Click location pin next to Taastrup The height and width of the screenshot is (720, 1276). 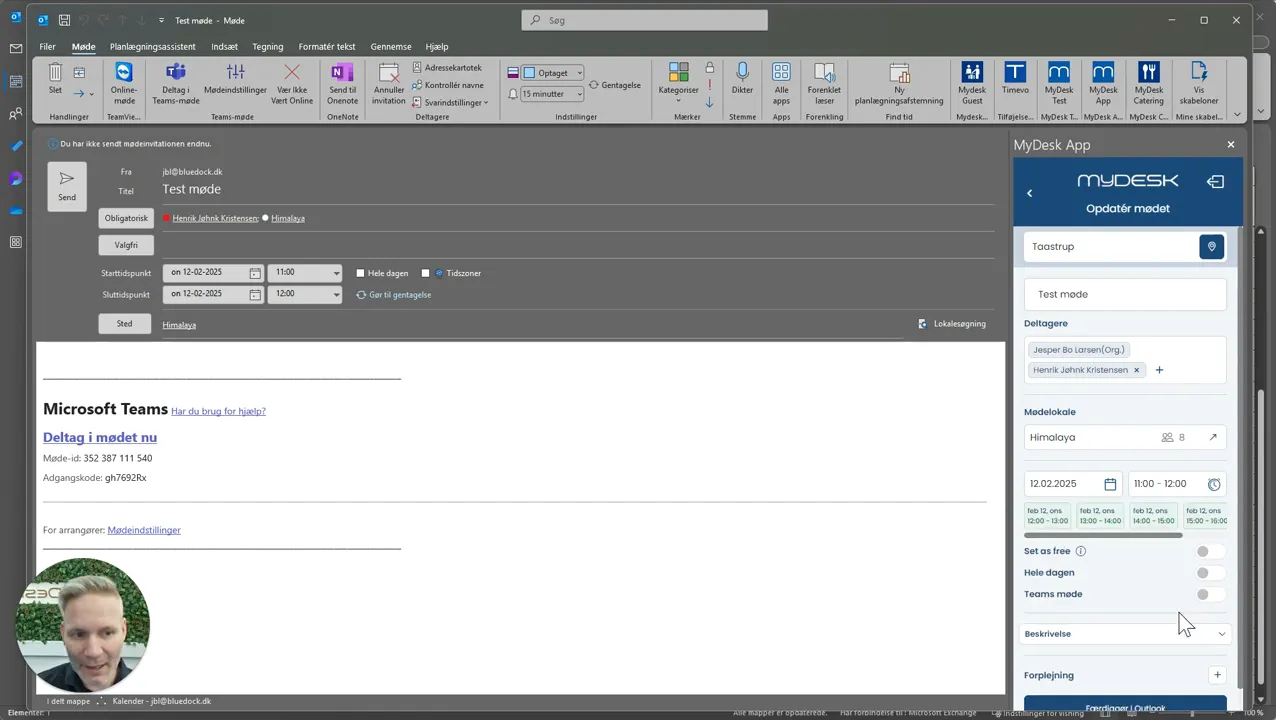coord(1211,247)
